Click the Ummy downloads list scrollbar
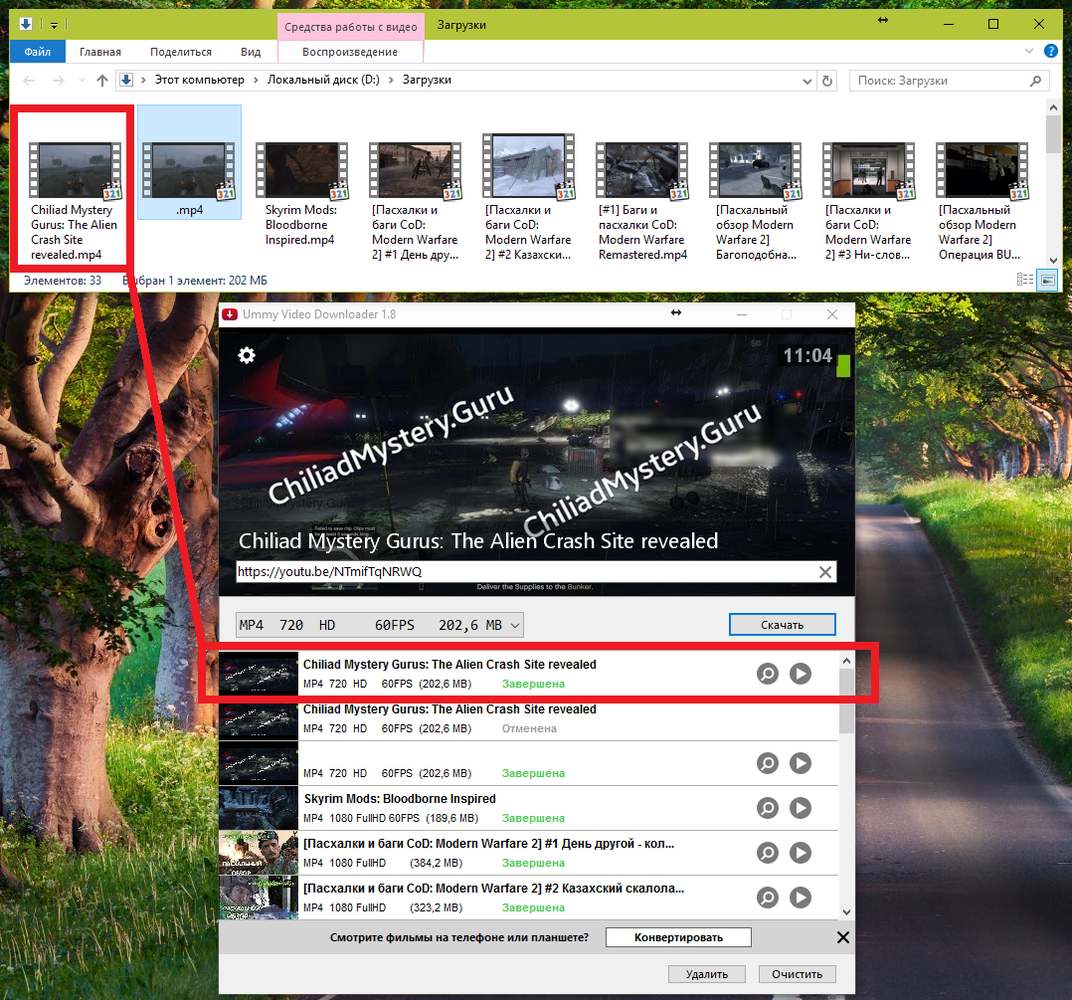The width and height of the screenshot is (1072, 1000). (x=846, y=701)
